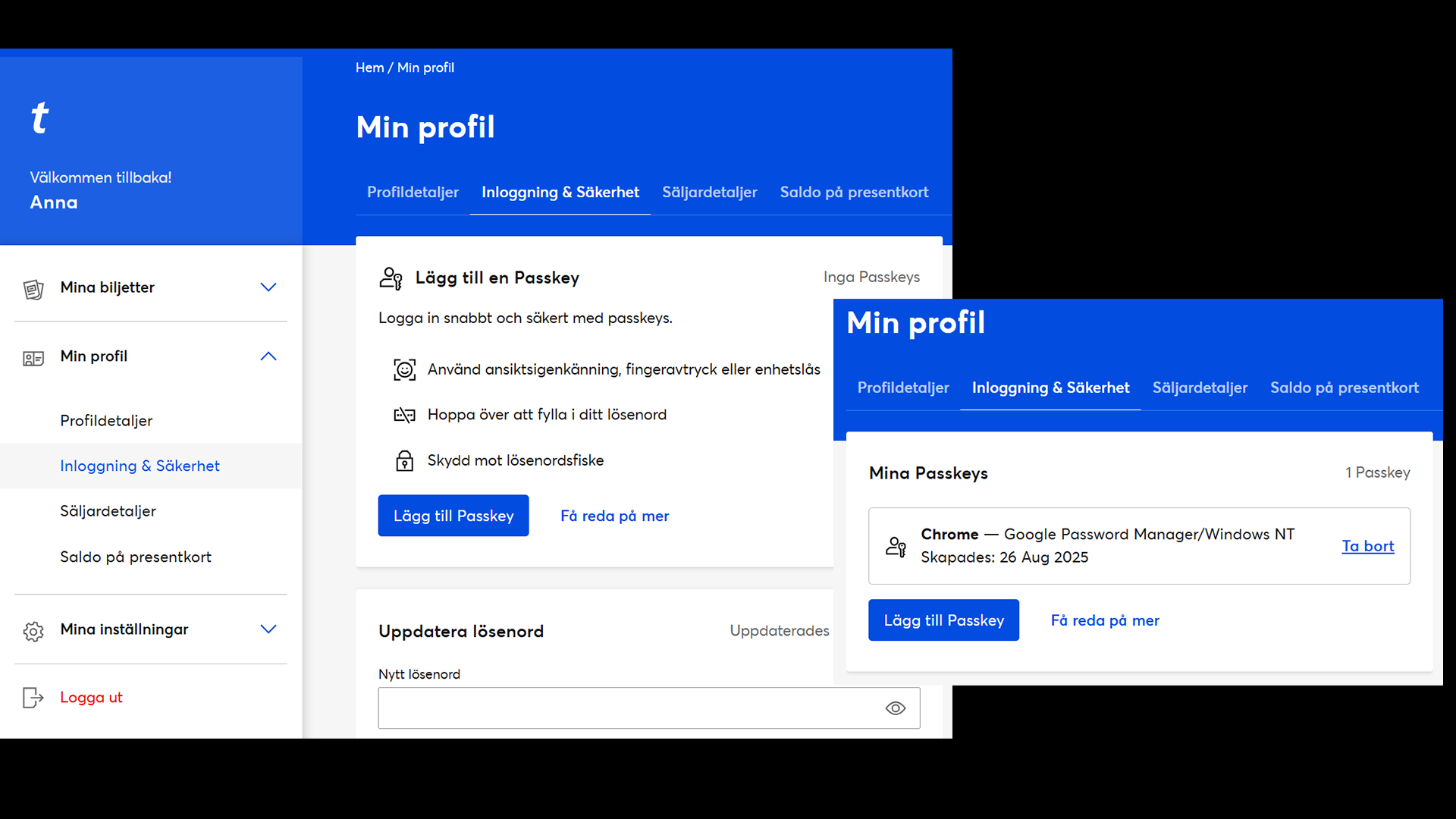Expand the Mina inställningar chevron
Screen dimensions: 1456x819
pyautogui.click(x=268, y=629)
